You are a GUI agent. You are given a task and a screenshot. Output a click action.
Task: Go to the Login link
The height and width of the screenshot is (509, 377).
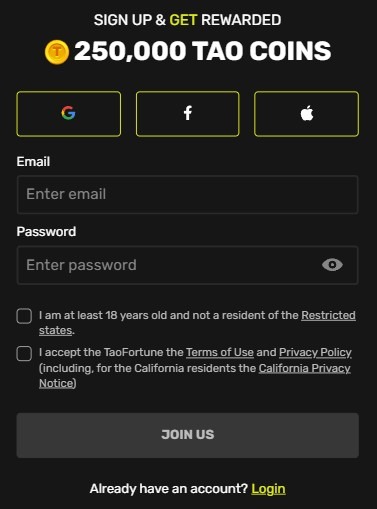coord(268,489)
